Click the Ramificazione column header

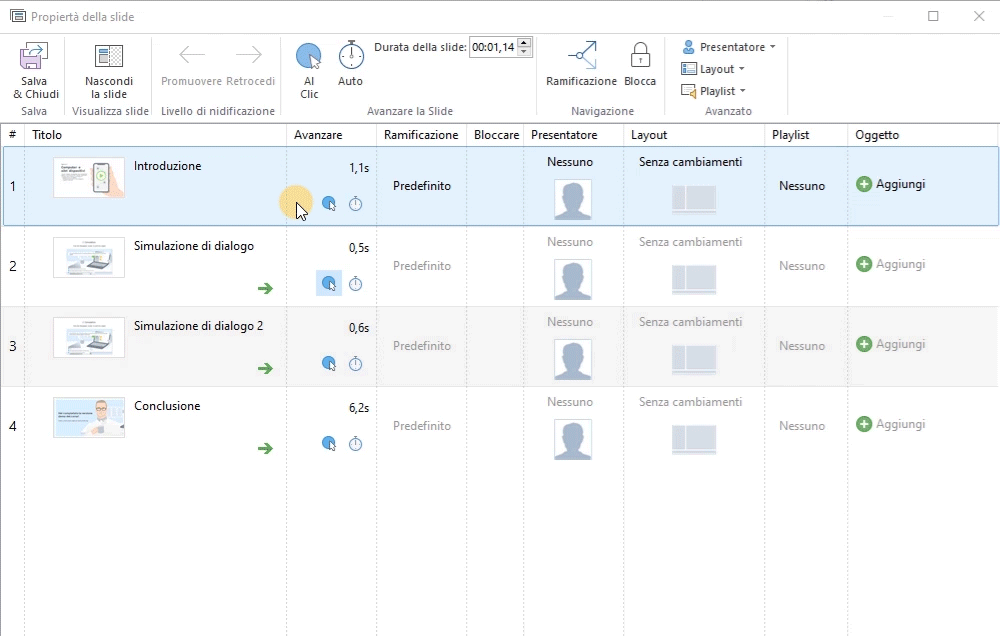click(x=420, y=135)
